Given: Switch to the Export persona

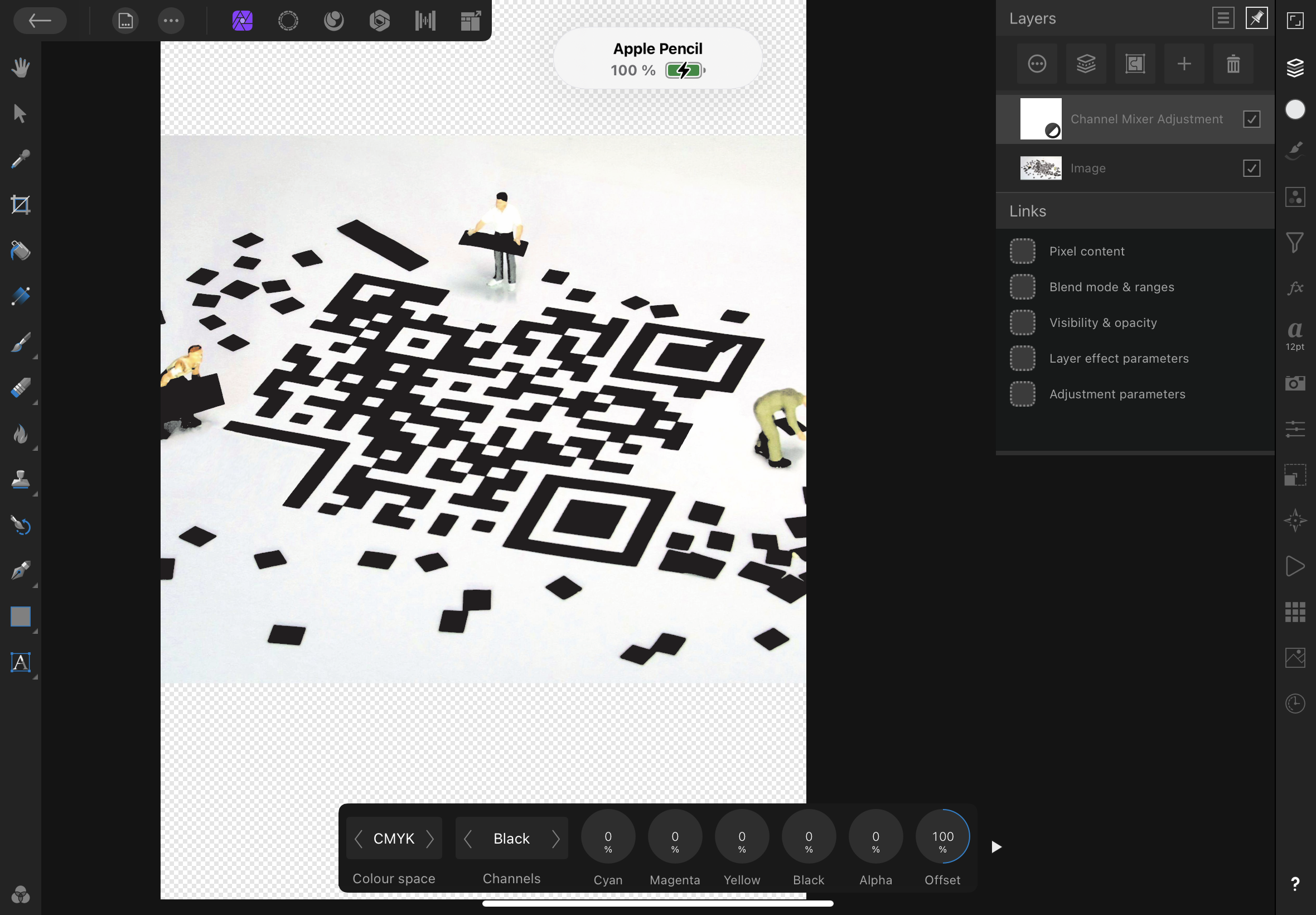Looking at the screenshot, I should pyautogui.click(x=471, y=21).
